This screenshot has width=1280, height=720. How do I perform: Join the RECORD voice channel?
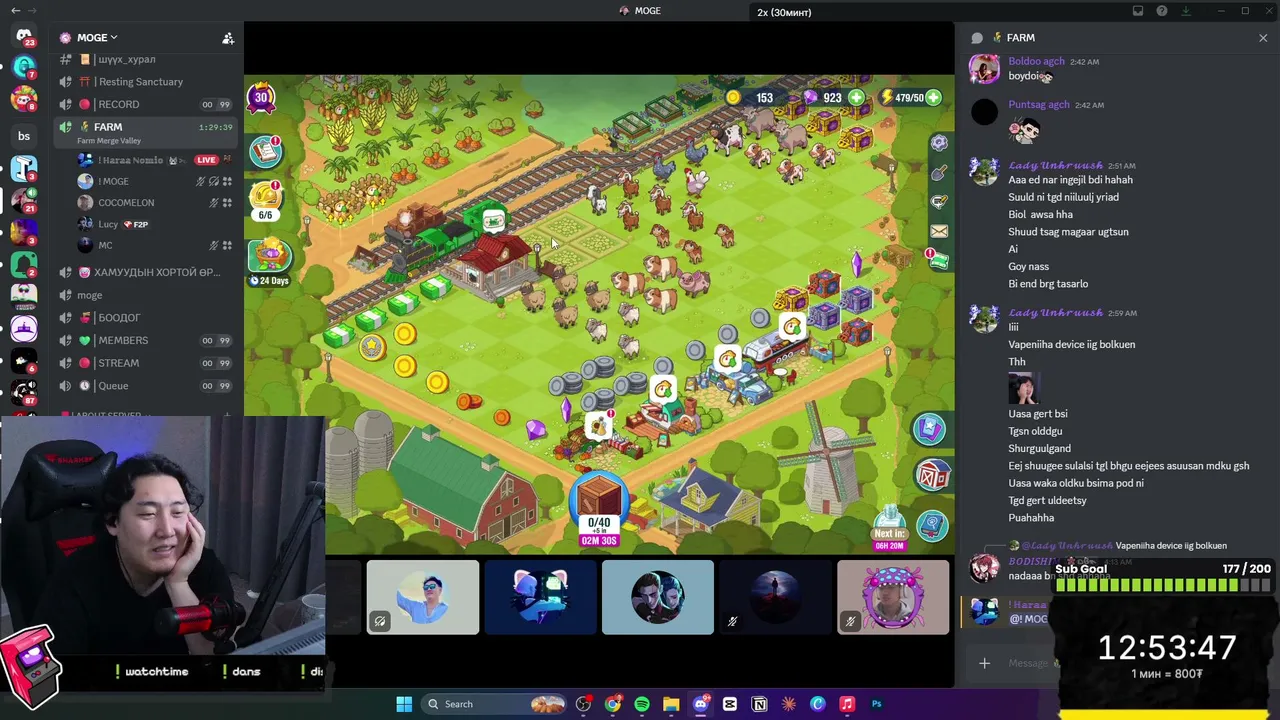click(x=148, y=104)
